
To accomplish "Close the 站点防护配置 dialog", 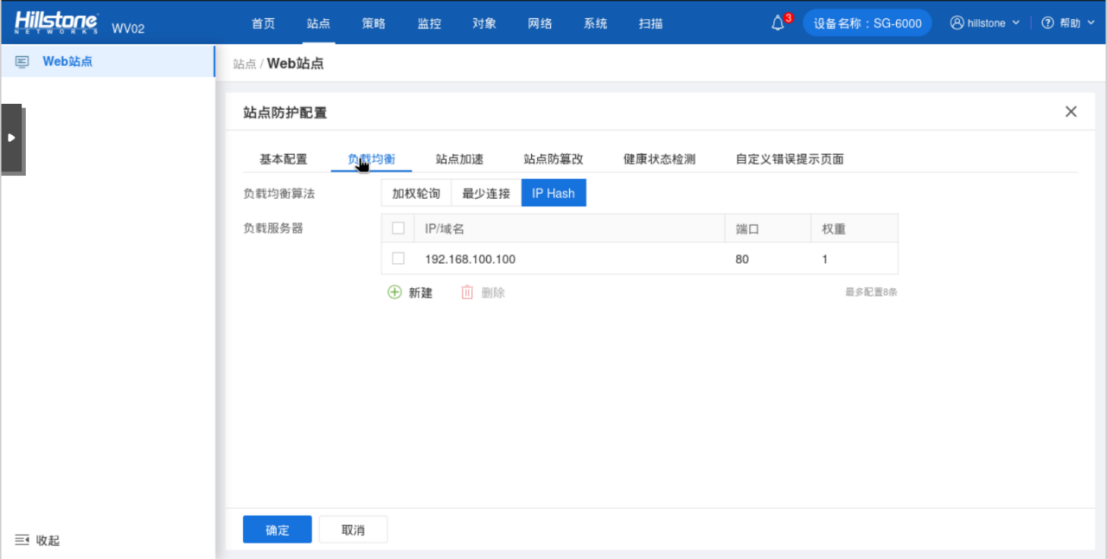I will pyautogui.click(x=1071, y=112).
